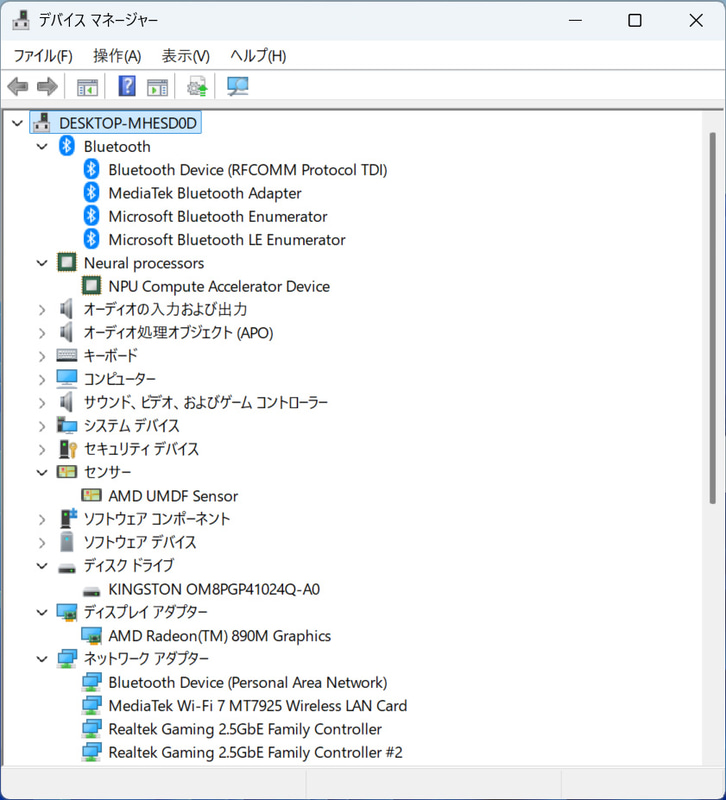Screen dimensions: 726x800
Task: Click the Bluetooth category icon
Action: coord(67,146)
